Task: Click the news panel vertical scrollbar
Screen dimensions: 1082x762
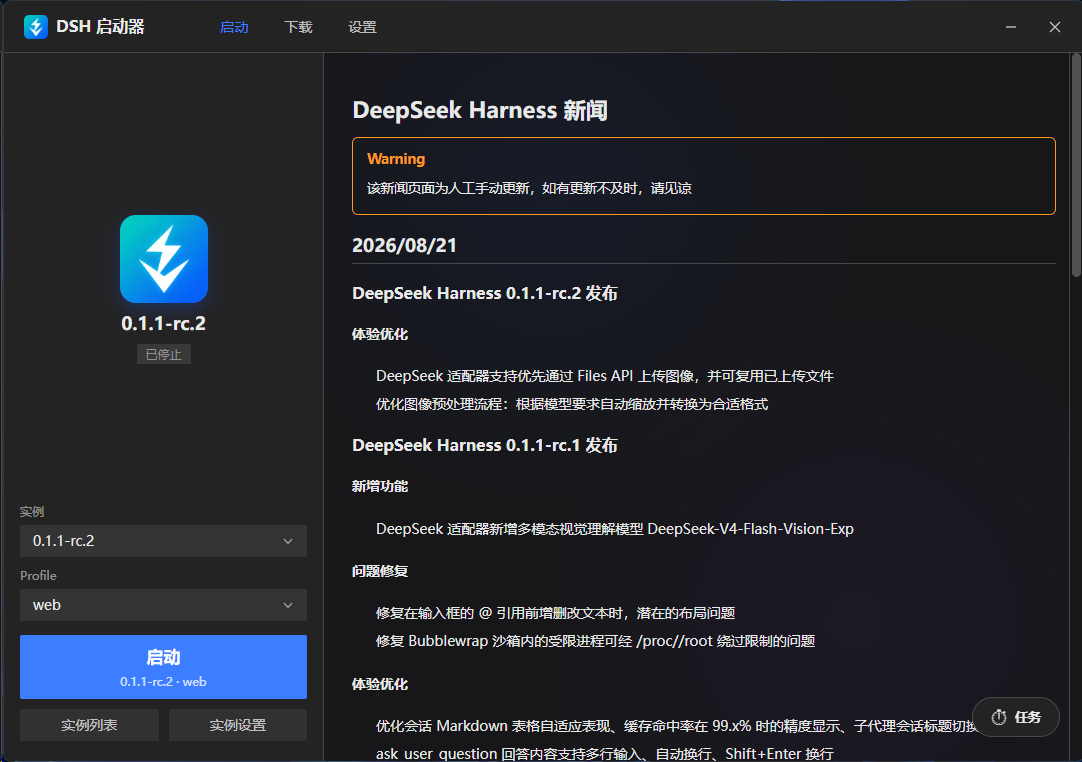Action: 1076,166
